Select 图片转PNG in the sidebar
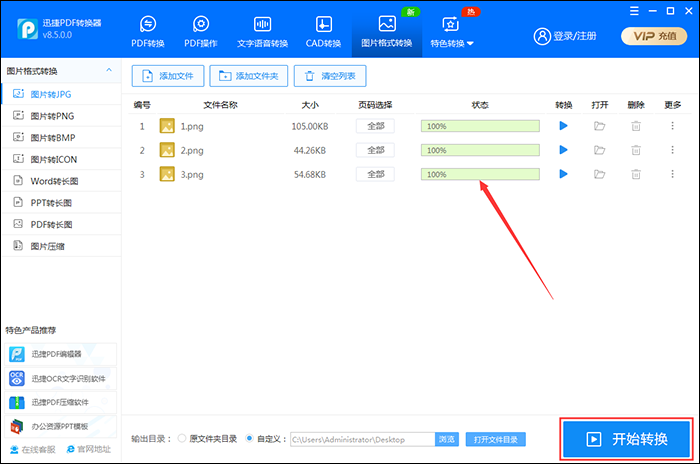The width and height of the screenshot is (700, 464). point(61,116)
